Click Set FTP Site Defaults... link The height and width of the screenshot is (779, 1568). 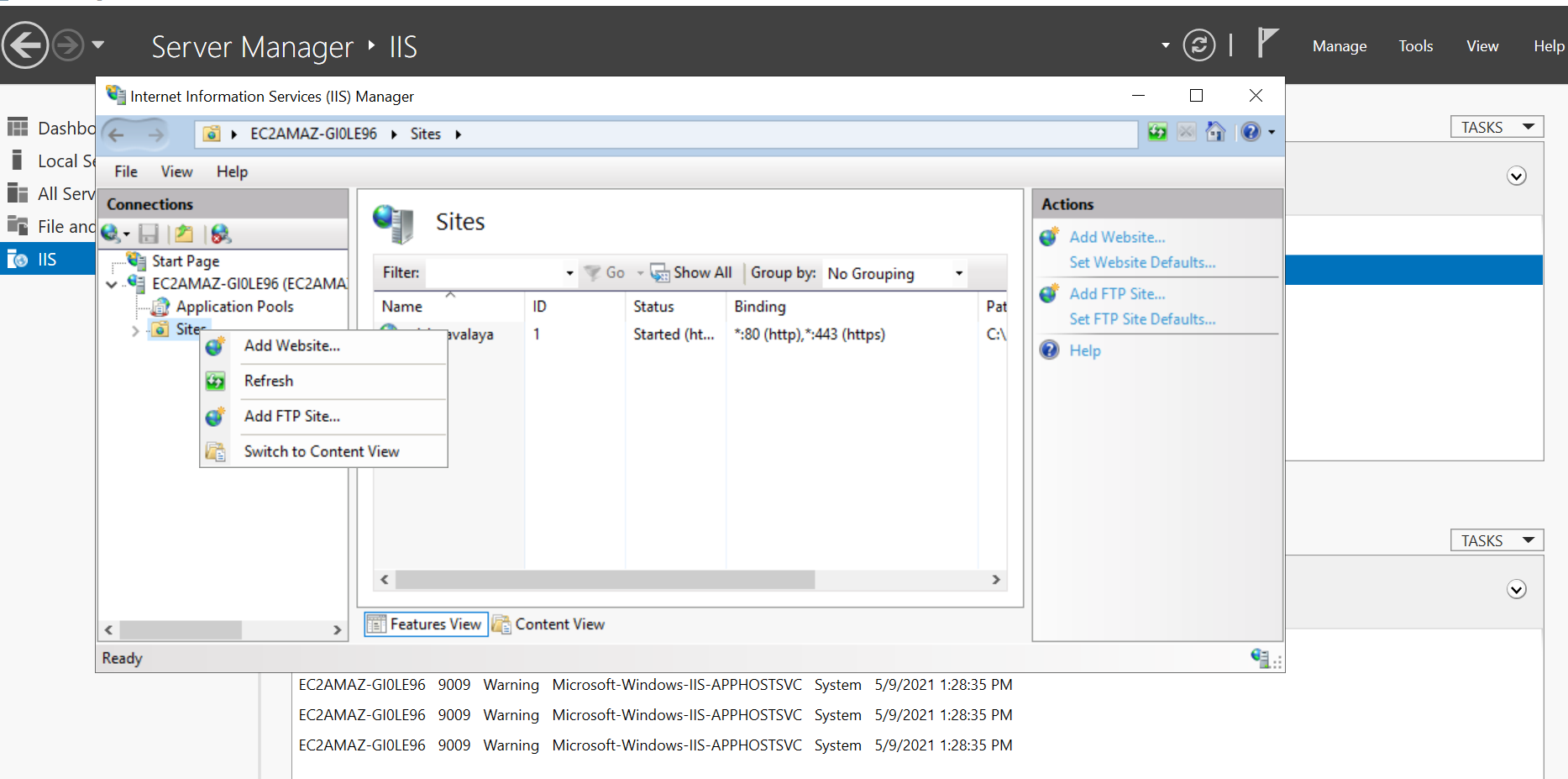pos(1142,318)
